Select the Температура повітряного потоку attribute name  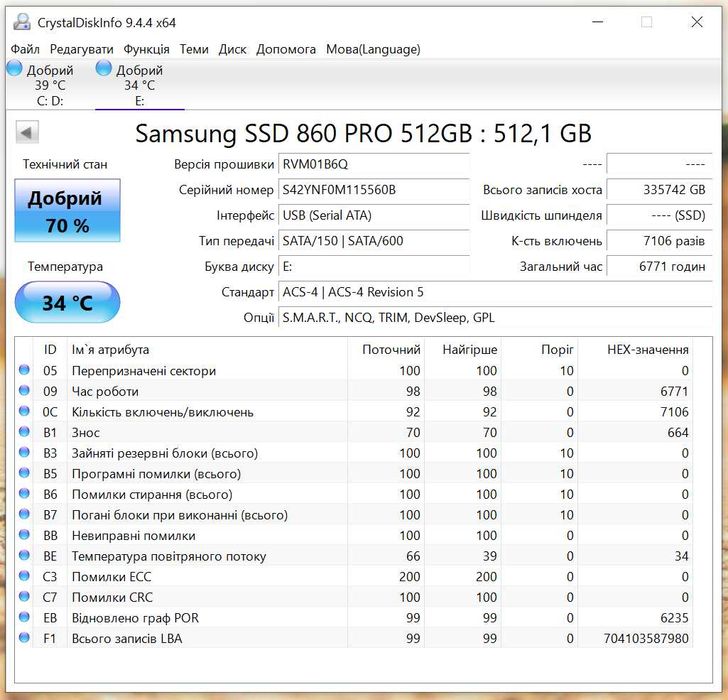tap(169, 556)
